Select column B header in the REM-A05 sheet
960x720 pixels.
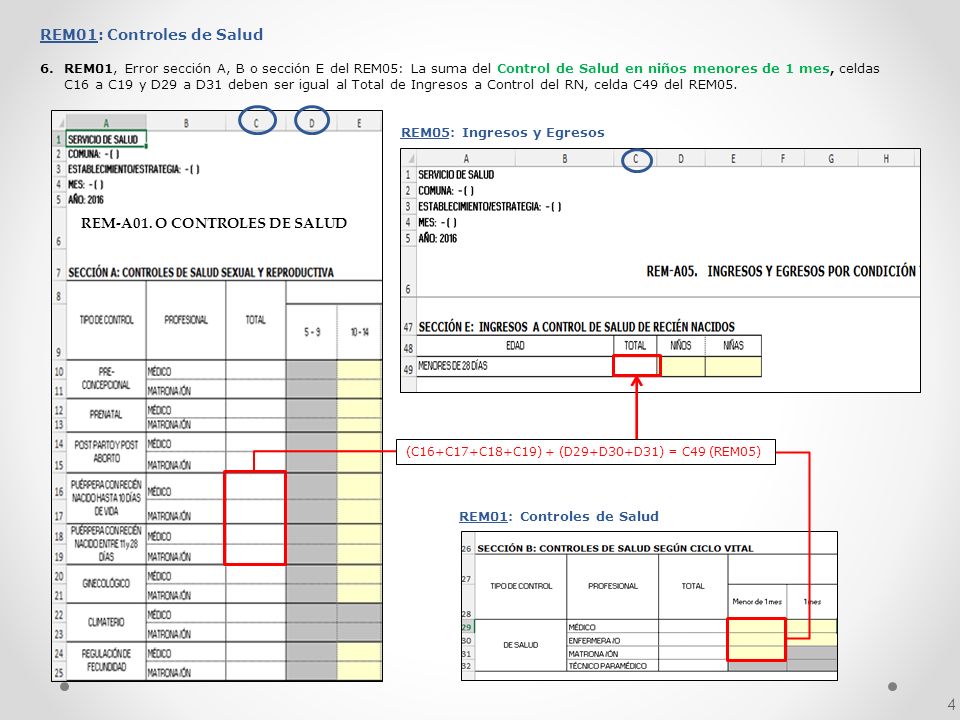(564, 159)
